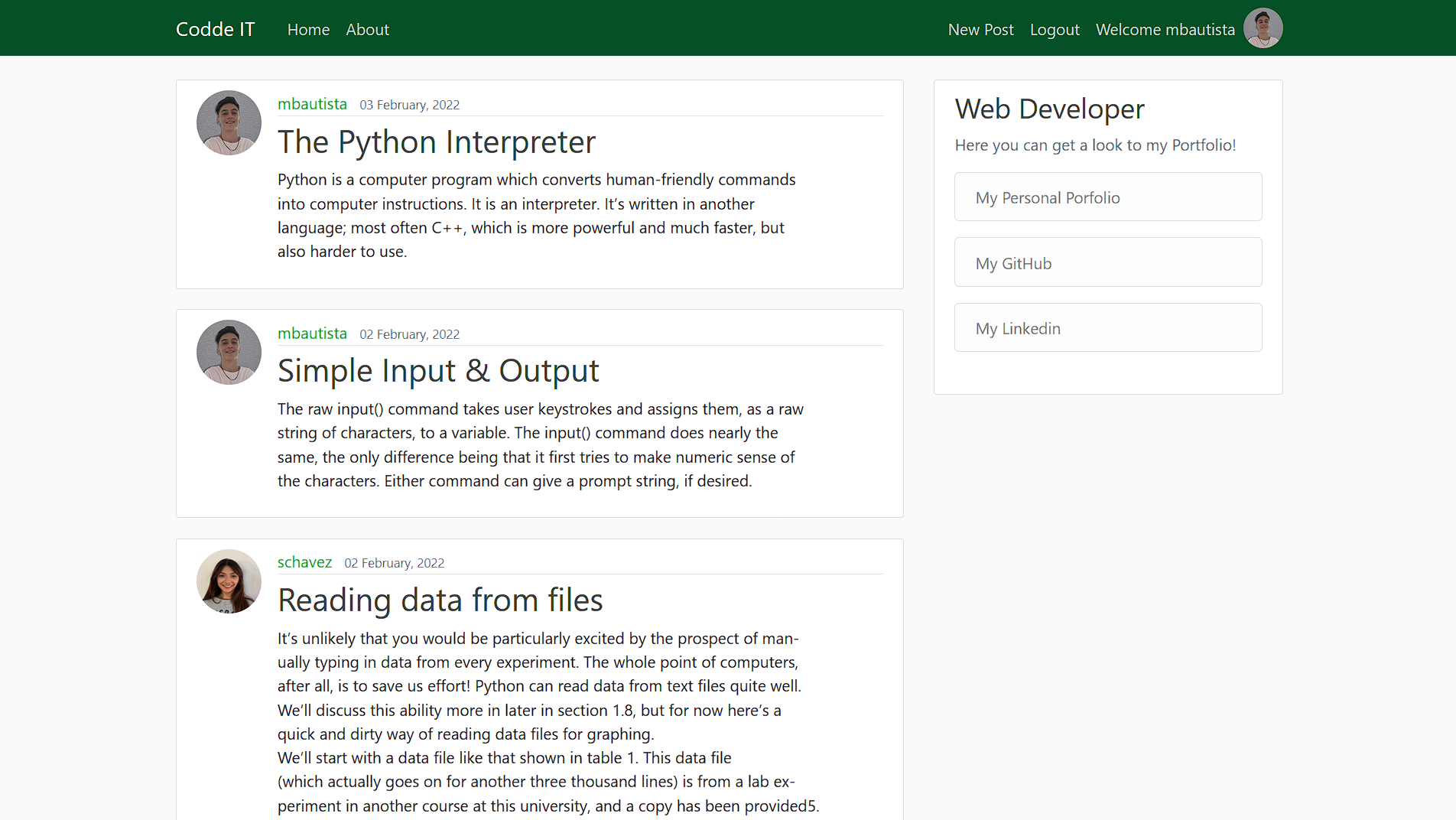Viewport: 1456px width, 820px height.
Task: Open the navbar profile avatar picture
Action: [x=1263, y=28]
